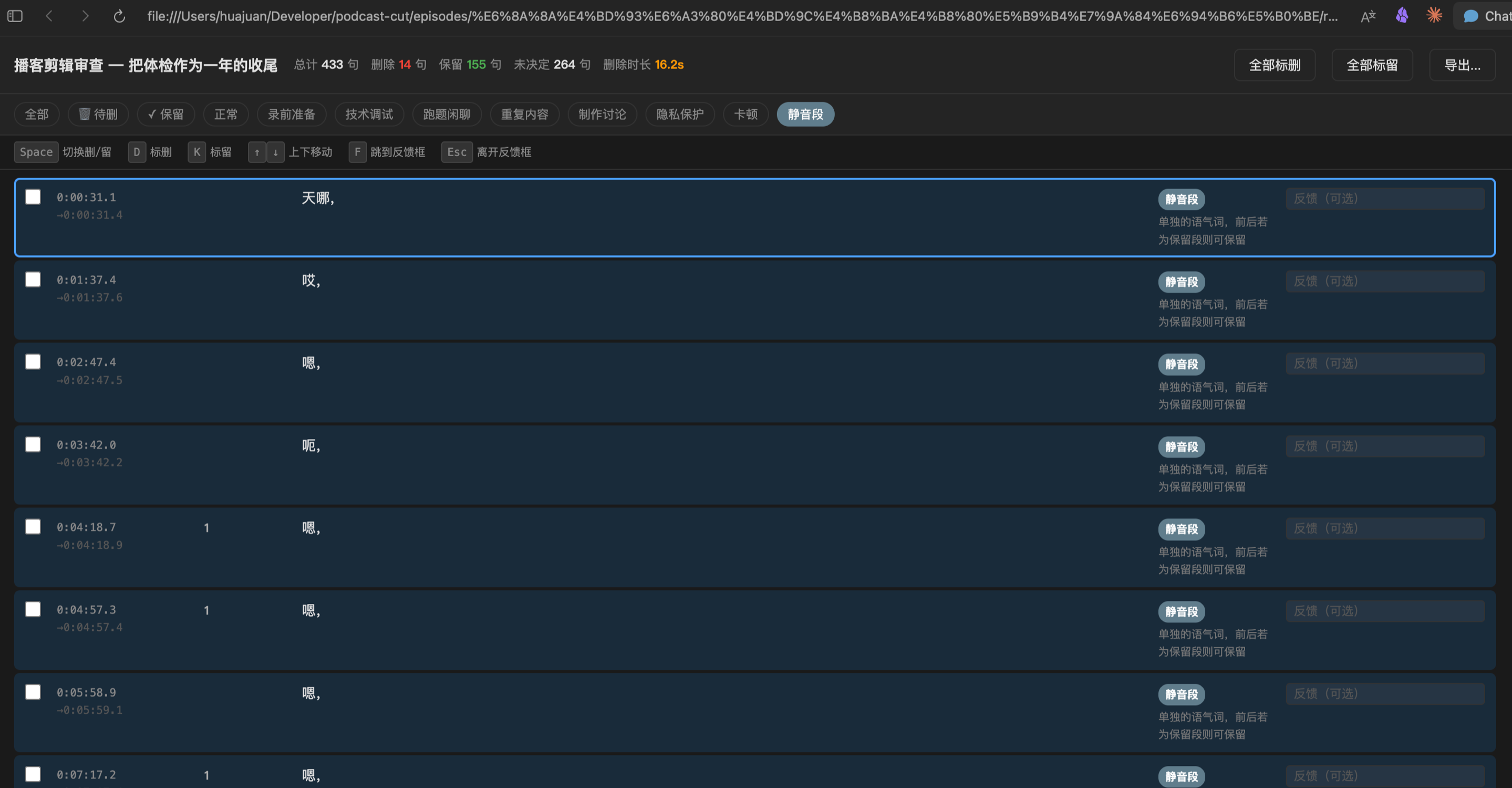Click feedback field of 0:01:37.4 row
Screen dimensions: 1512x788
[1385, 281]
